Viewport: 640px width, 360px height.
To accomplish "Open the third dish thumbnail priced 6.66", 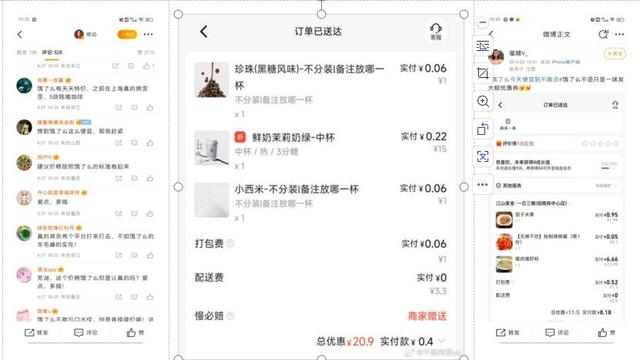I will [504, 264].
